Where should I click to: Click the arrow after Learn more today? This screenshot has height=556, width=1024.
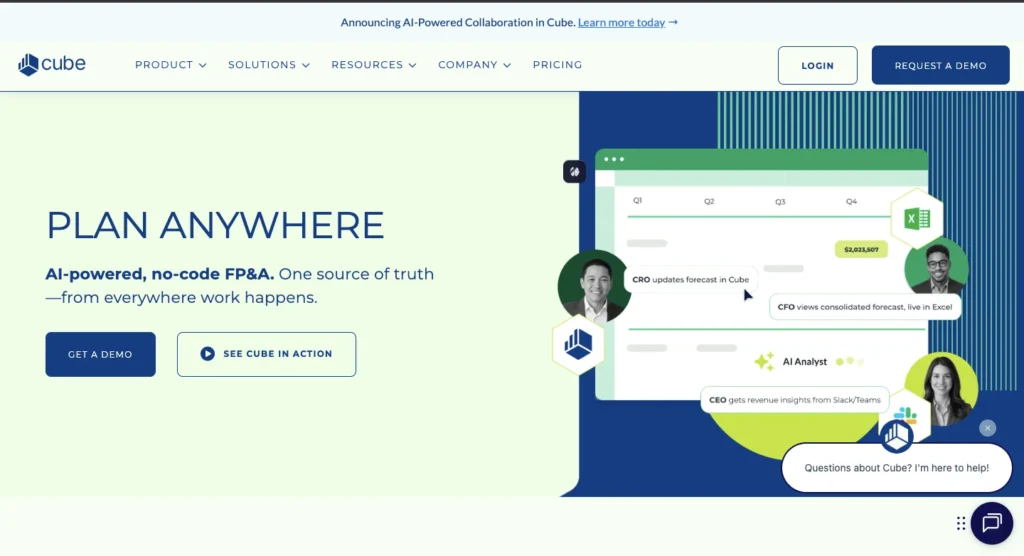(x=673, y=22)
